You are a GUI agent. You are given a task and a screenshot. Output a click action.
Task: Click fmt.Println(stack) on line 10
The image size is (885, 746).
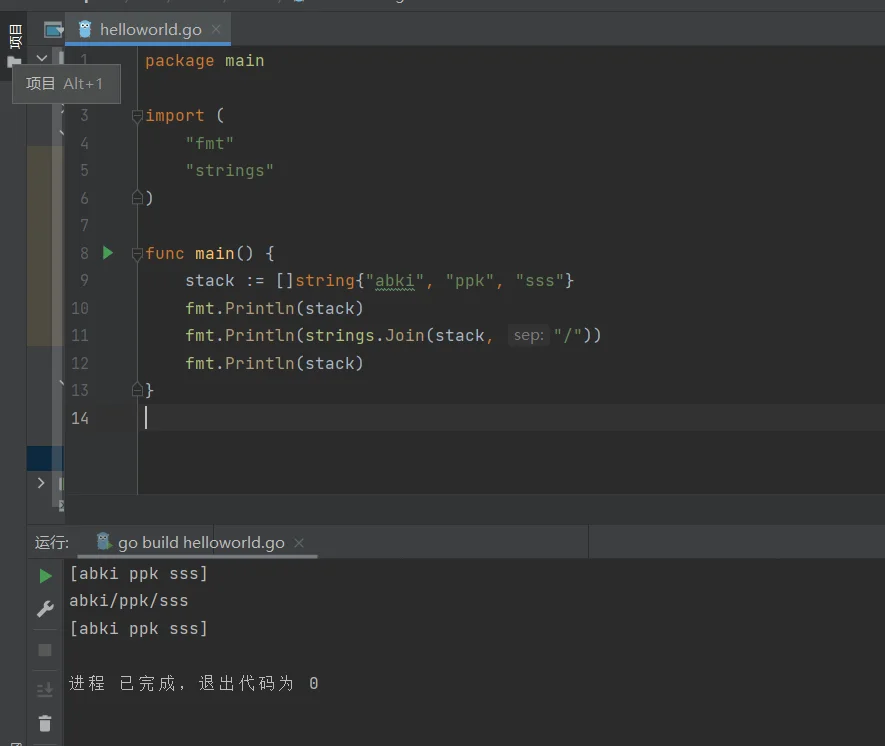coord(274,309)
